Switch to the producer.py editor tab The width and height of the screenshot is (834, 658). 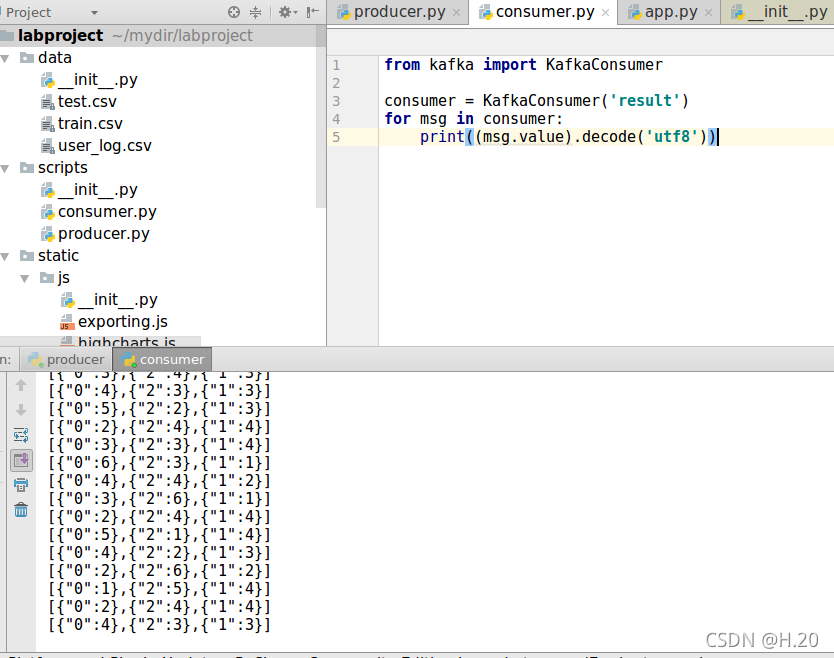pos(399,12)
